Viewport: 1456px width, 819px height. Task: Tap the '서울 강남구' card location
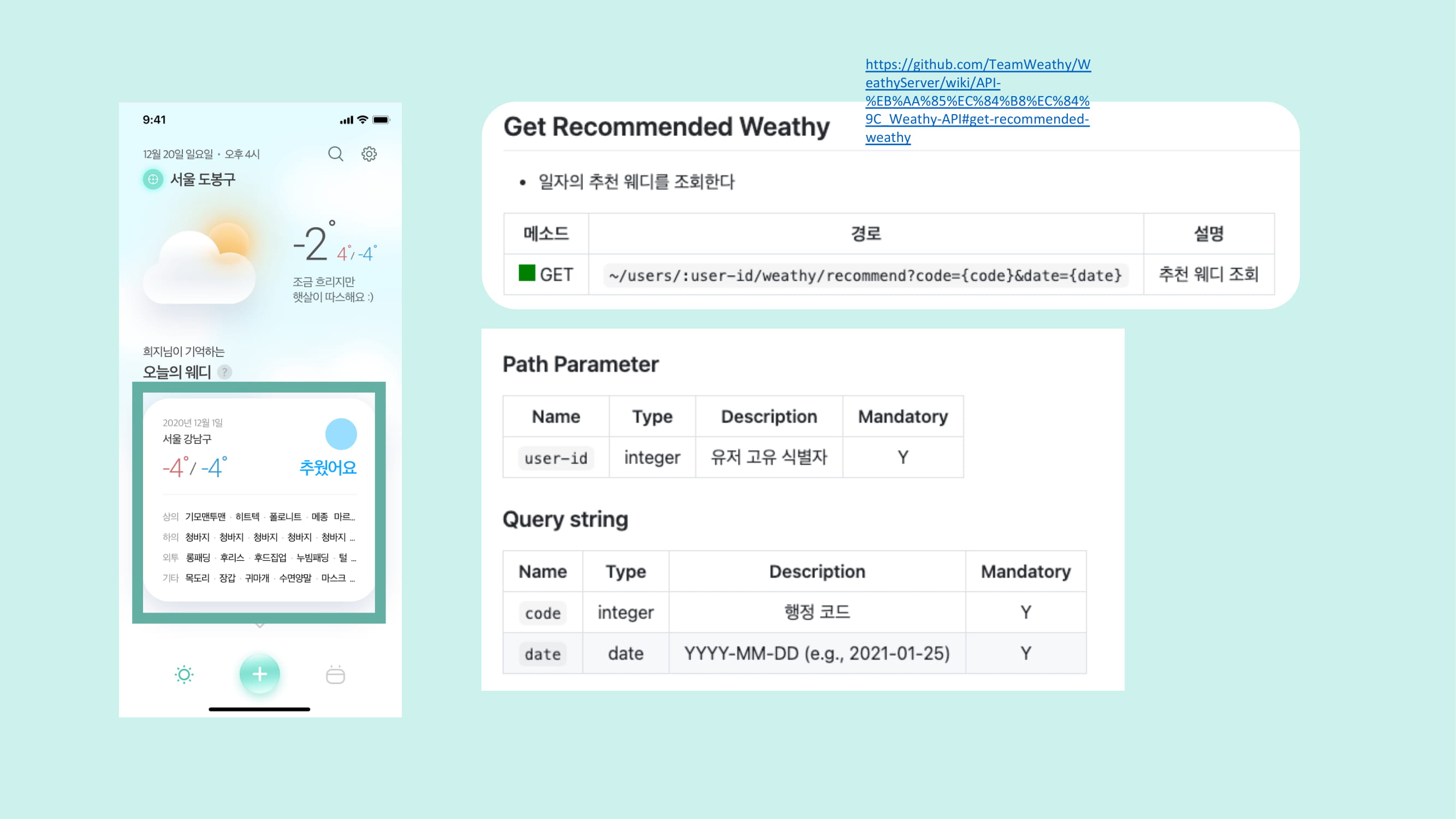[187, 438]
